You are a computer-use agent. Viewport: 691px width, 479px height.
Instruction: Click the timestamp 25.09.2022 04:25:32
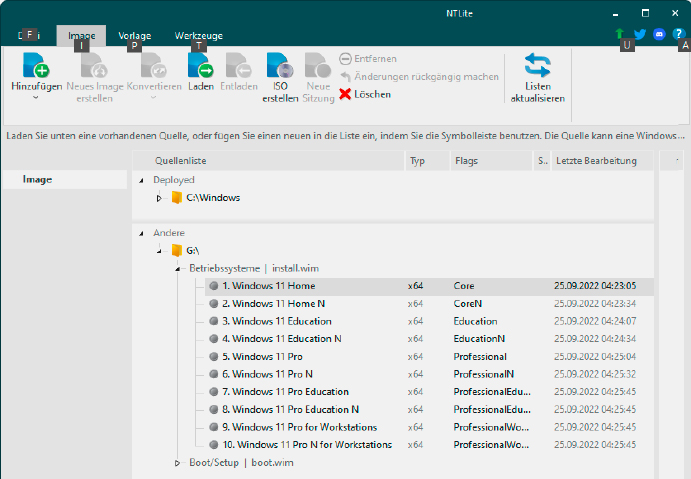(595, 374)
